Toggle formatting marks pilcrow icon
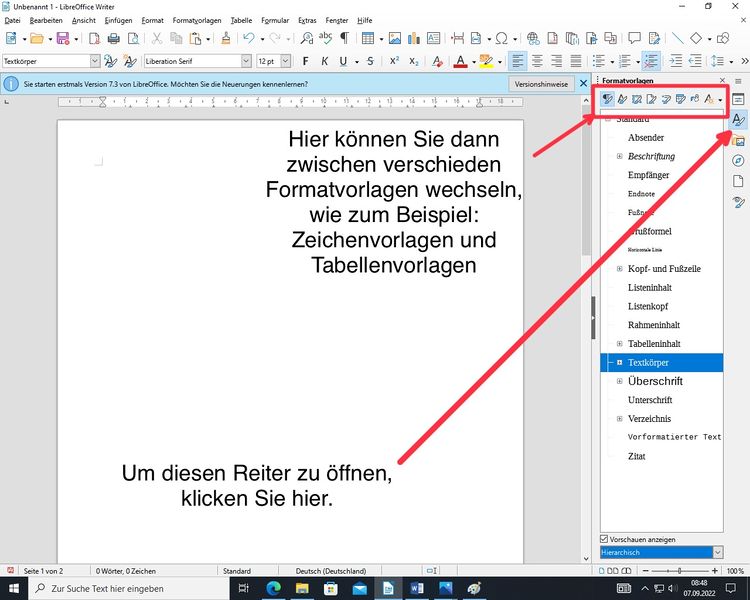The image size is (750, 600). [344, 38]
